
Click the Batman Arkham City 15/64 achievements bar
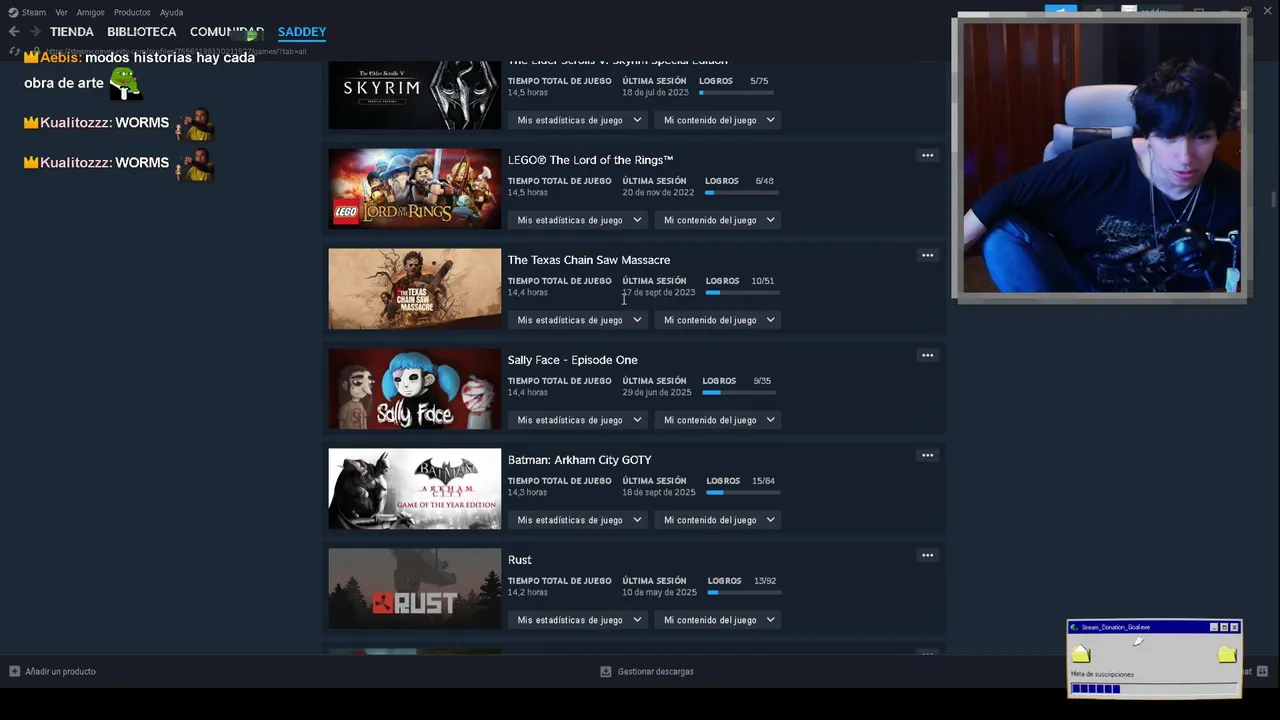pos(743,493)
